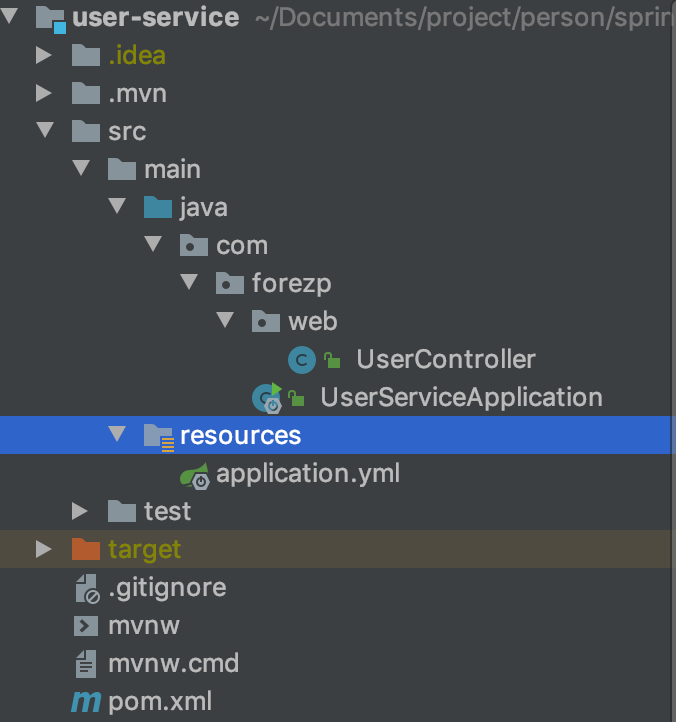Click the application.yml Spring config icon

[194, 474]
